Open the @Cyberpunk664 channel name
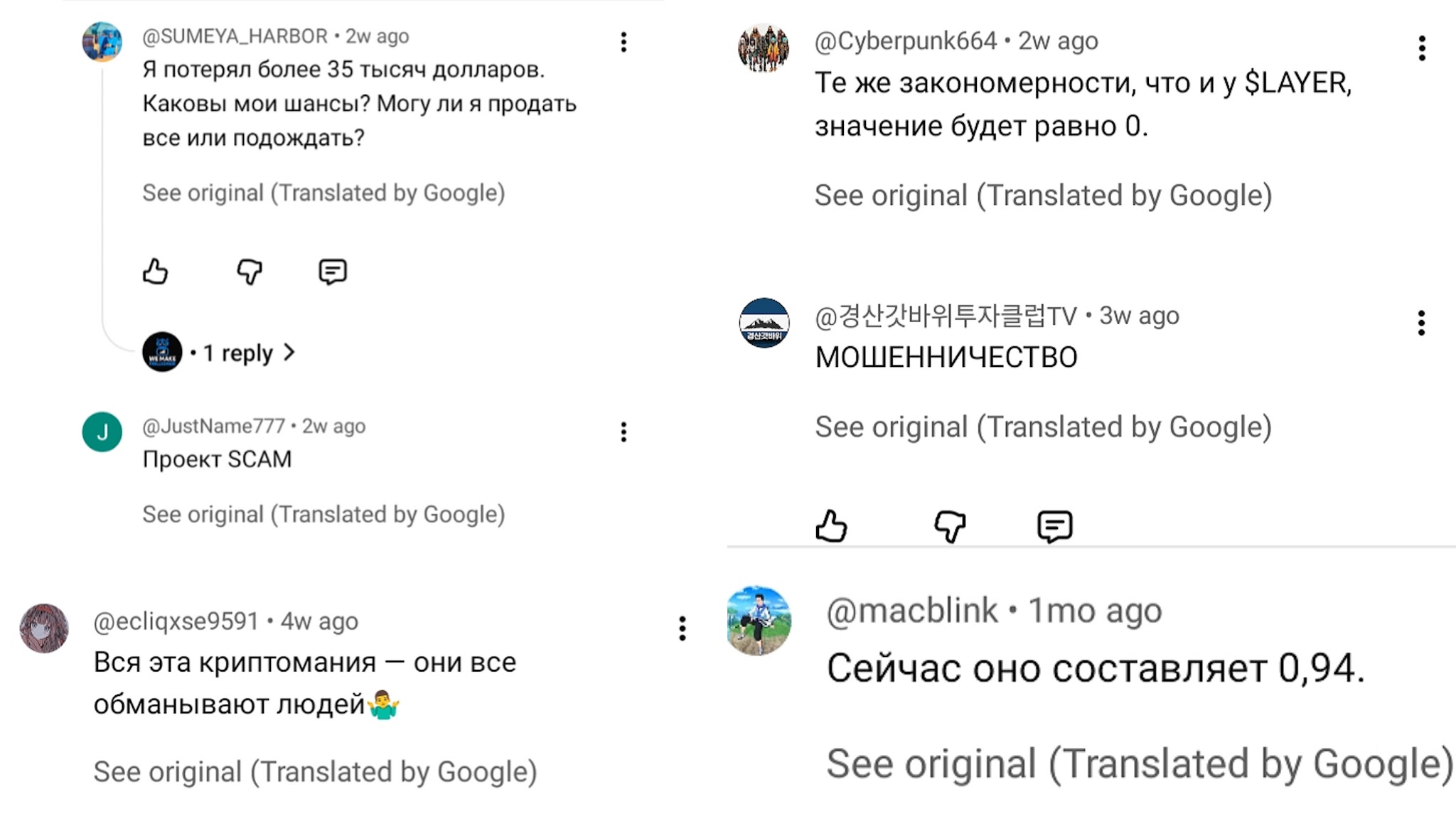 click(x=905, y=41)
